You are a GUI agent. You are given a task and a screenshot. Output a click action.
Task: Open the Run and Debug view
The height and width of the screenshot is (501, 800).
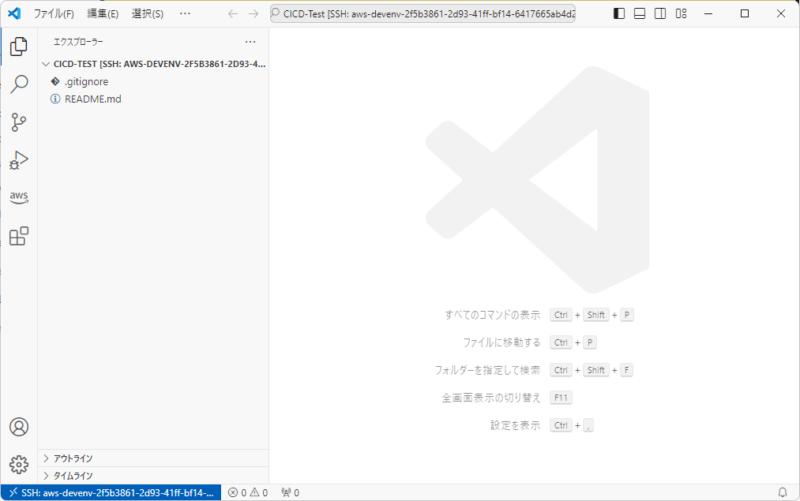point(19,160)
